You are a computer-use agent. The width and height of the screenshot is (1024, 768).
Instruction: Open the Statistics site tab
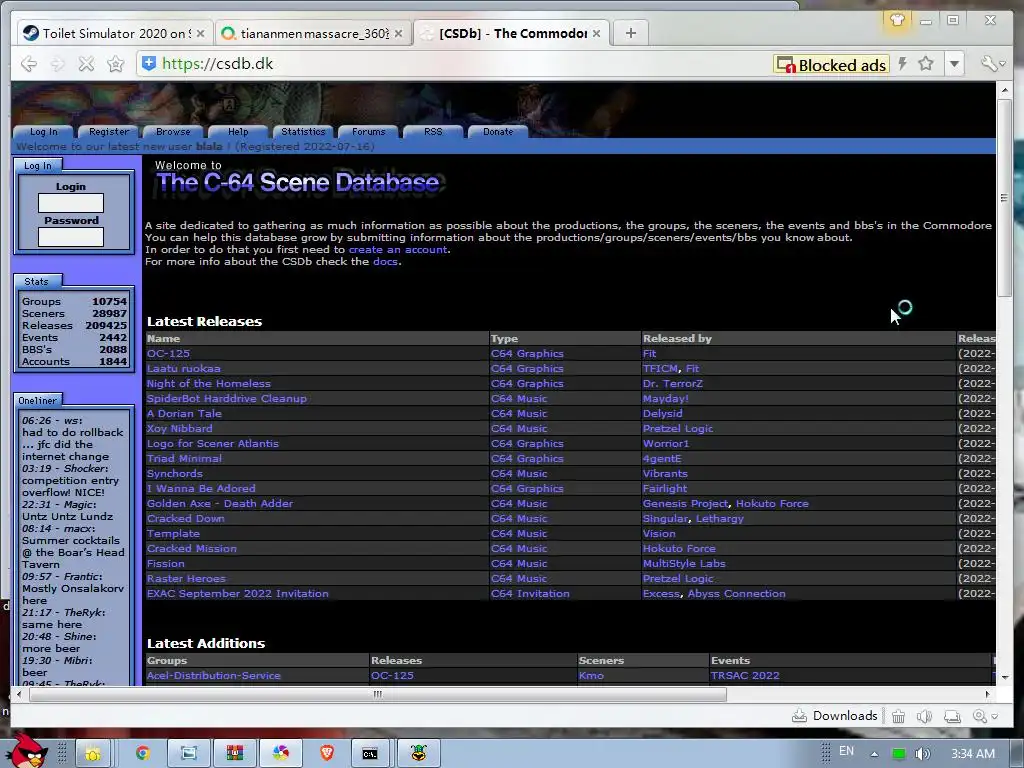tap(303, 132)
